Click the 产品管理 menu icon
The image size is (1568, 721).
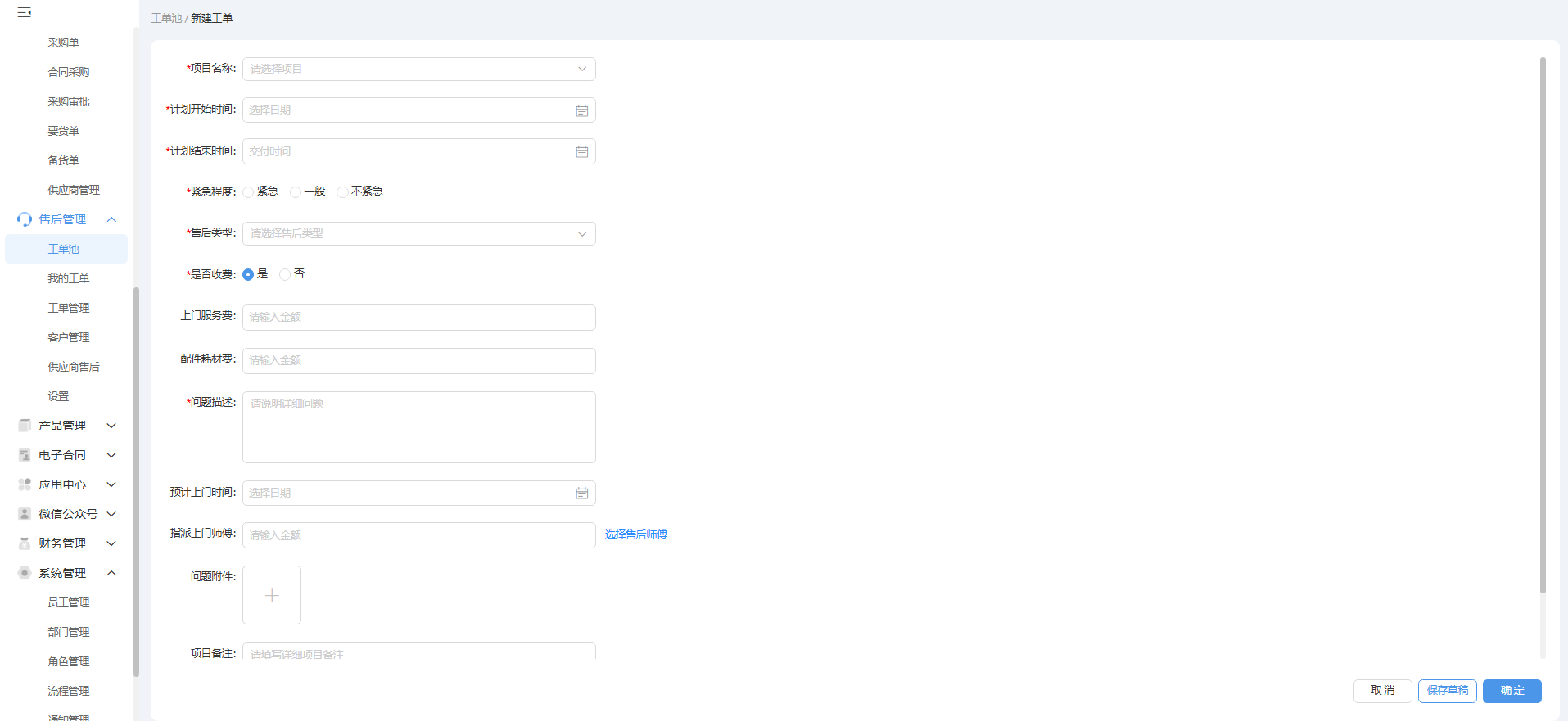point(25,426)
